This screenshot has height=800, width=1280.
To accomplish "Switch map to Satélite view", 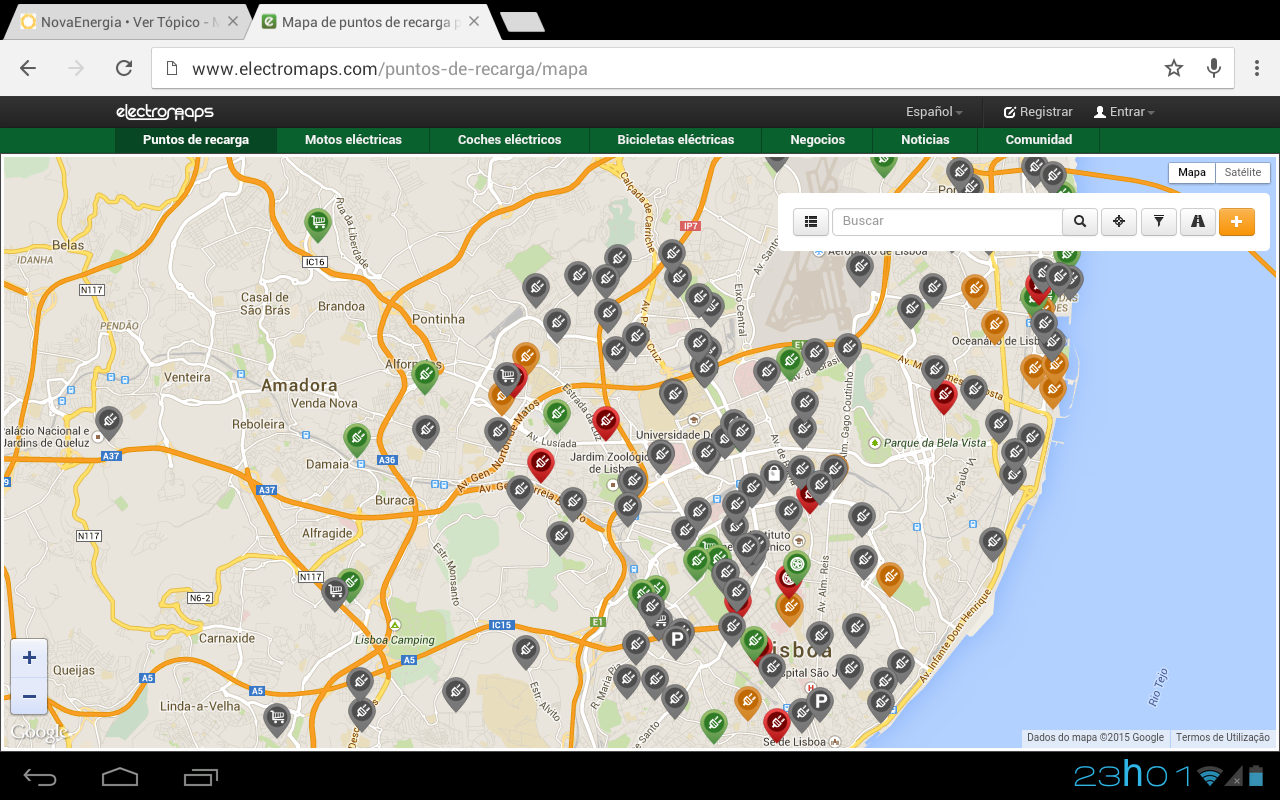I will click(x=1243, y=173).
